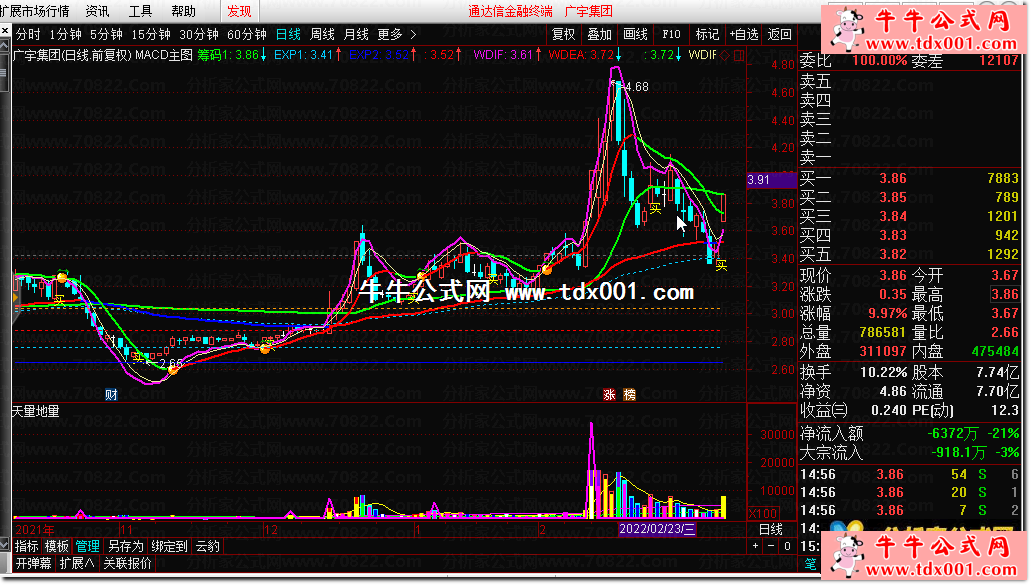Click the EXP2: 3.52 legend value
1032x585 pixels.
(x=379, y=55)
